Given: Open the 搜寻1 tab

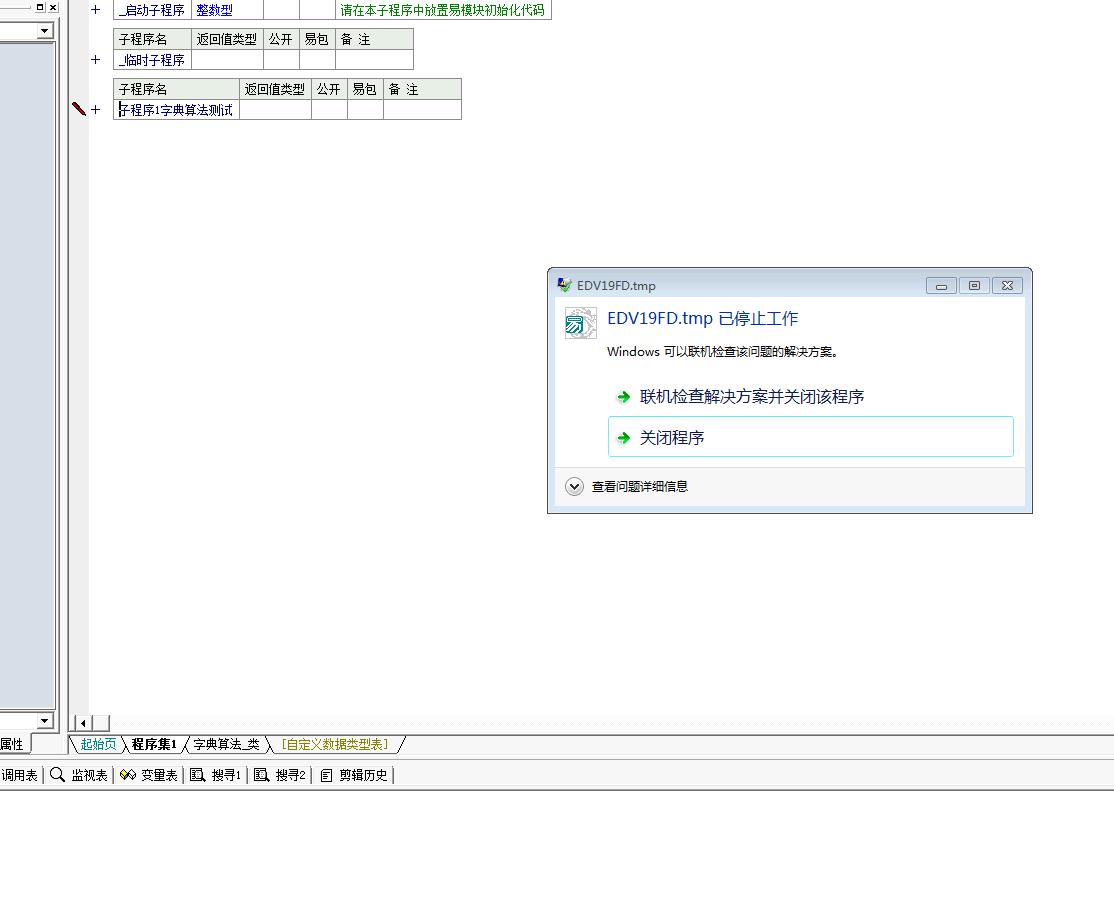Looking at the screenshot, I should coord(216,775).
